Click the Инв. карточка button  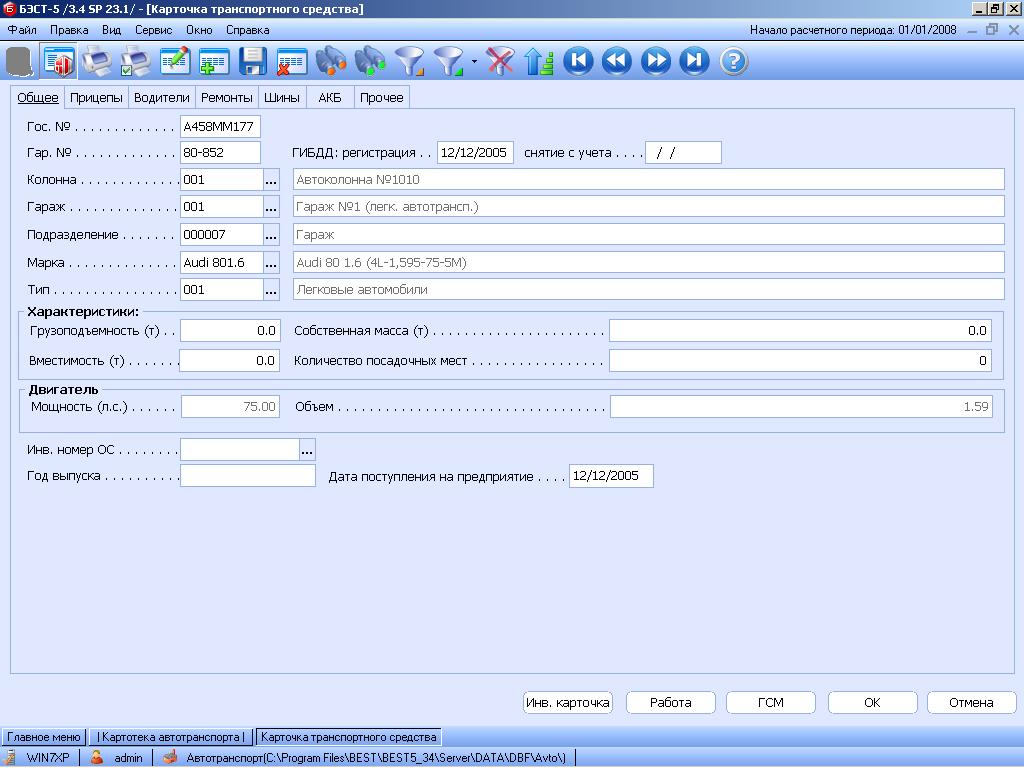[x=567, y=702]
